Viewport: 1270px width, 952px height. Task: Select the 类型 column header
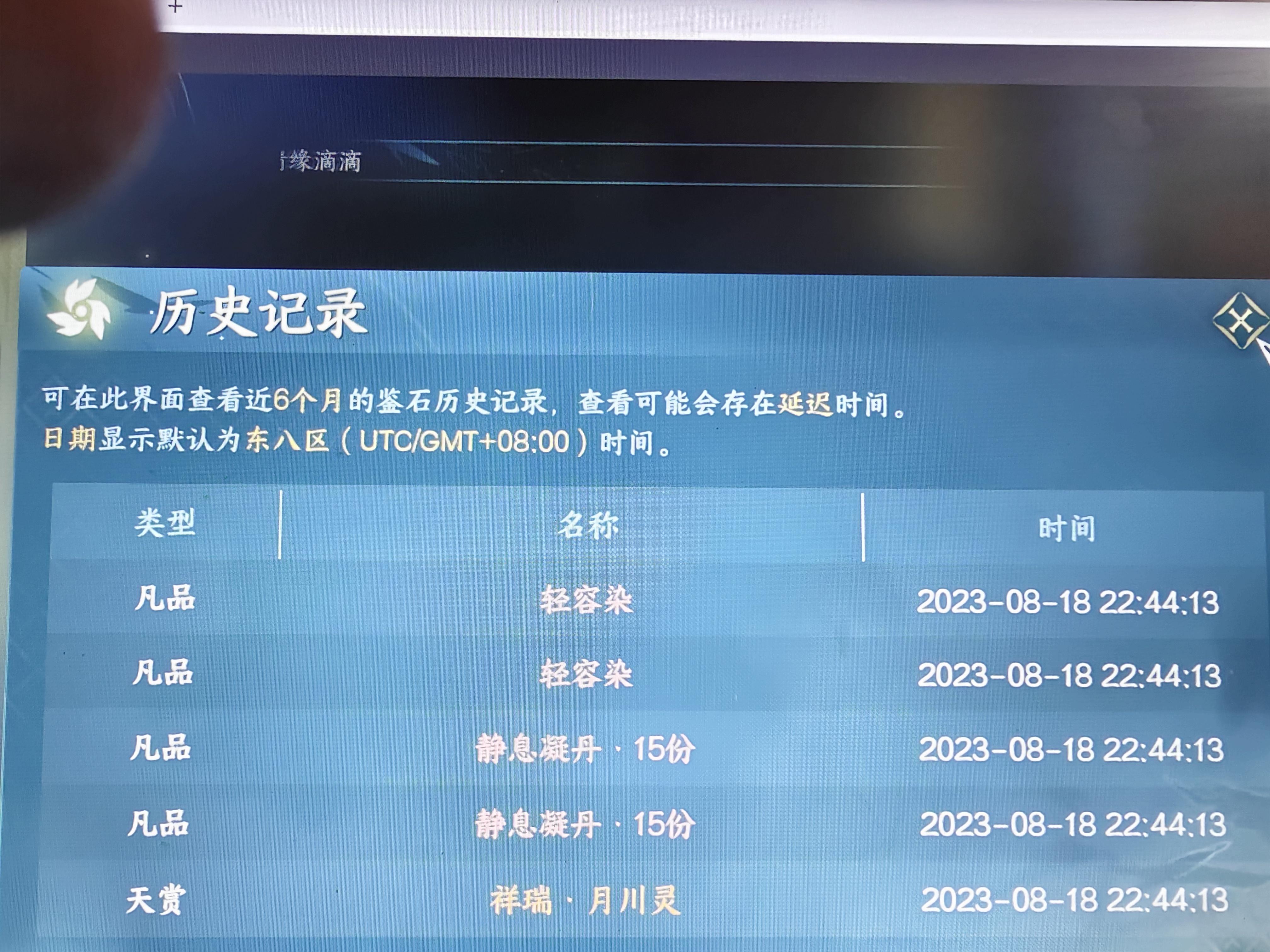point(165,522)
